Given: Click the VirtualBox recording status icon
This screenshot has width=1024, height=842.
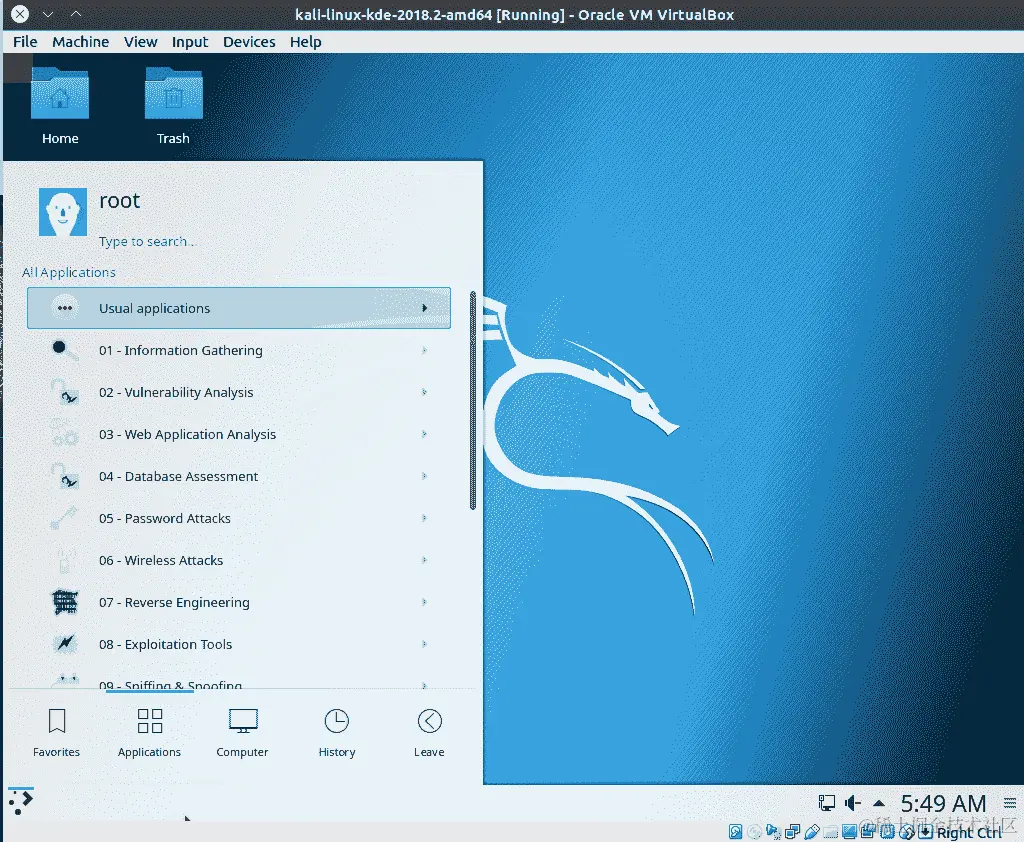Looking at the screenshot, I should tap(868, 831).
